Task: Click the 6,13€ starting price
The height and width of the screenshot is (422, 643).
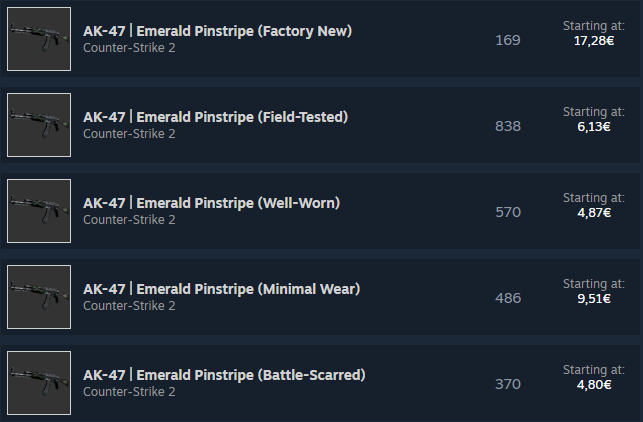Action: (593, 127)
